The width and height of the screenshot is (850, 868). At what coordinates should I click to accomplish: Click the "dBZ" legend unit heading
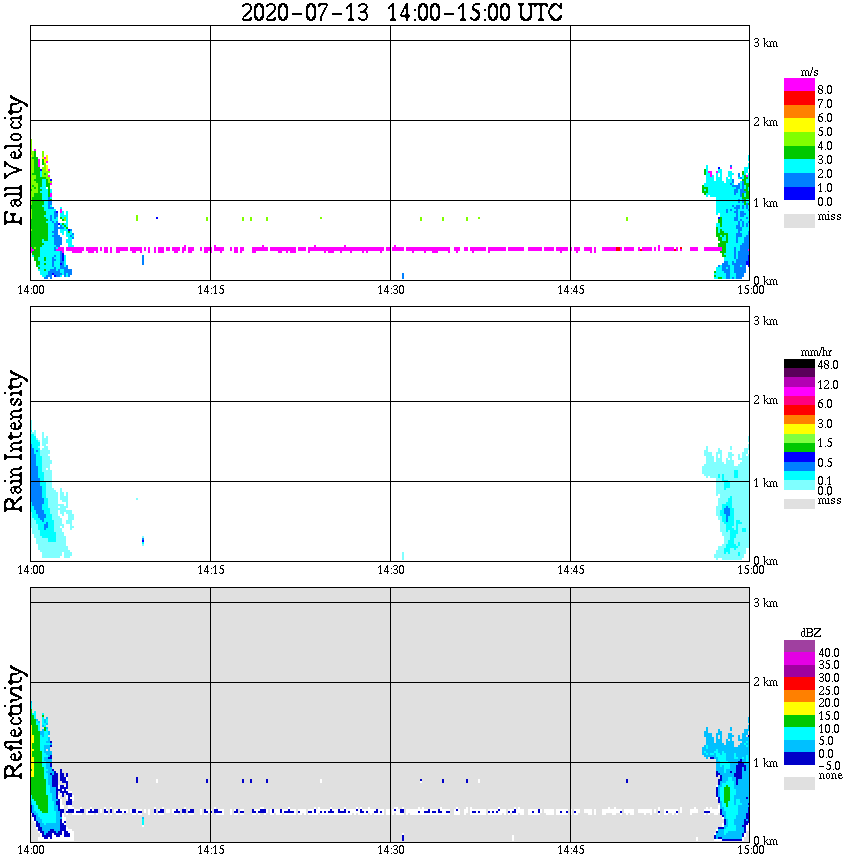(811, 633)
